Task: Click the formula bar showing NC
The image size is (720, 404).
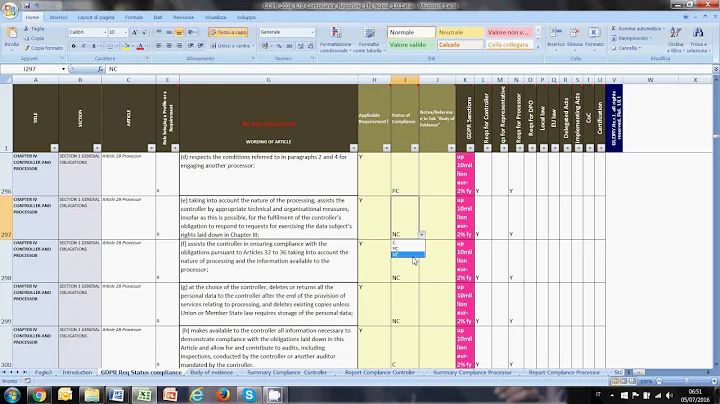Action: 409,69
